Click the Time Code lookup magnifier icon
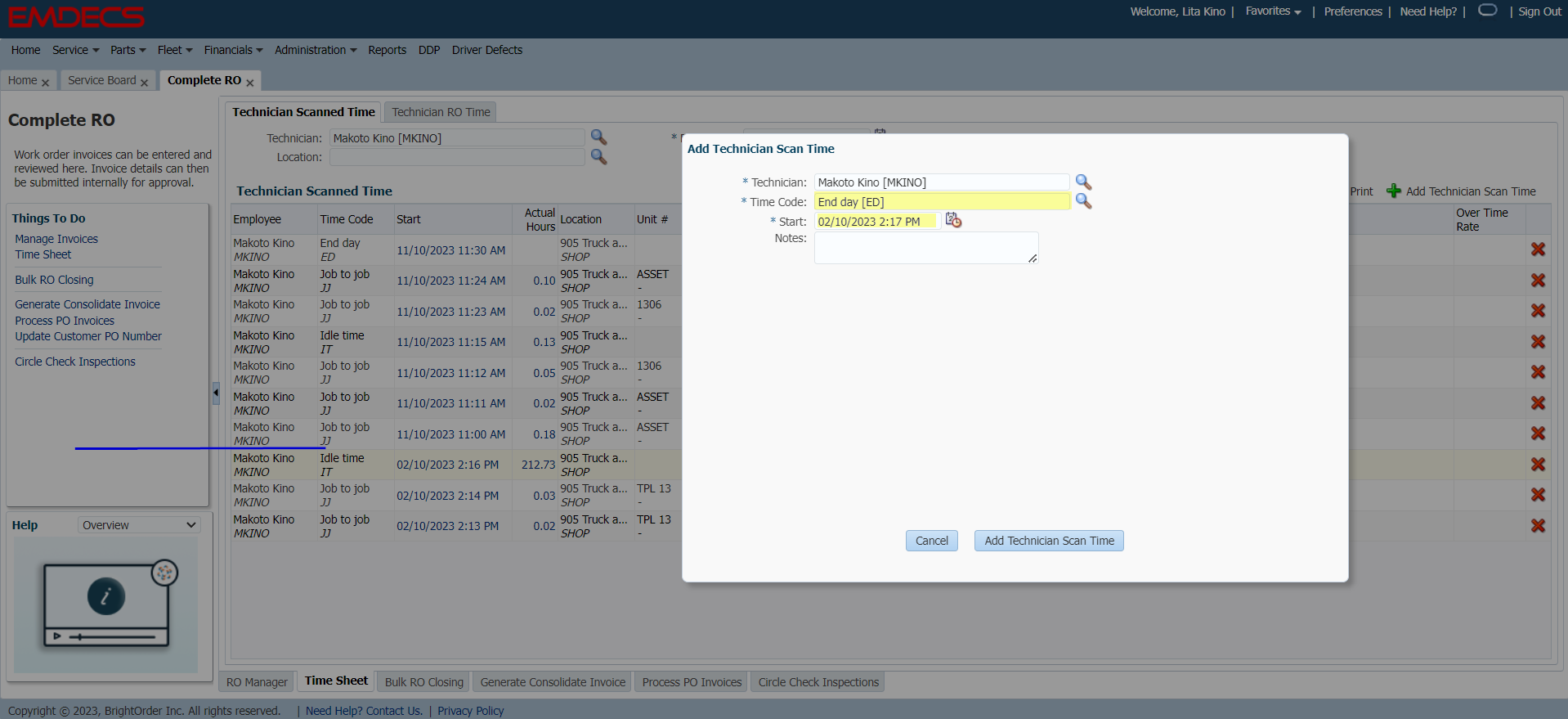The width and height of the screenshot is (1568, 719). tap(1083, 201)
